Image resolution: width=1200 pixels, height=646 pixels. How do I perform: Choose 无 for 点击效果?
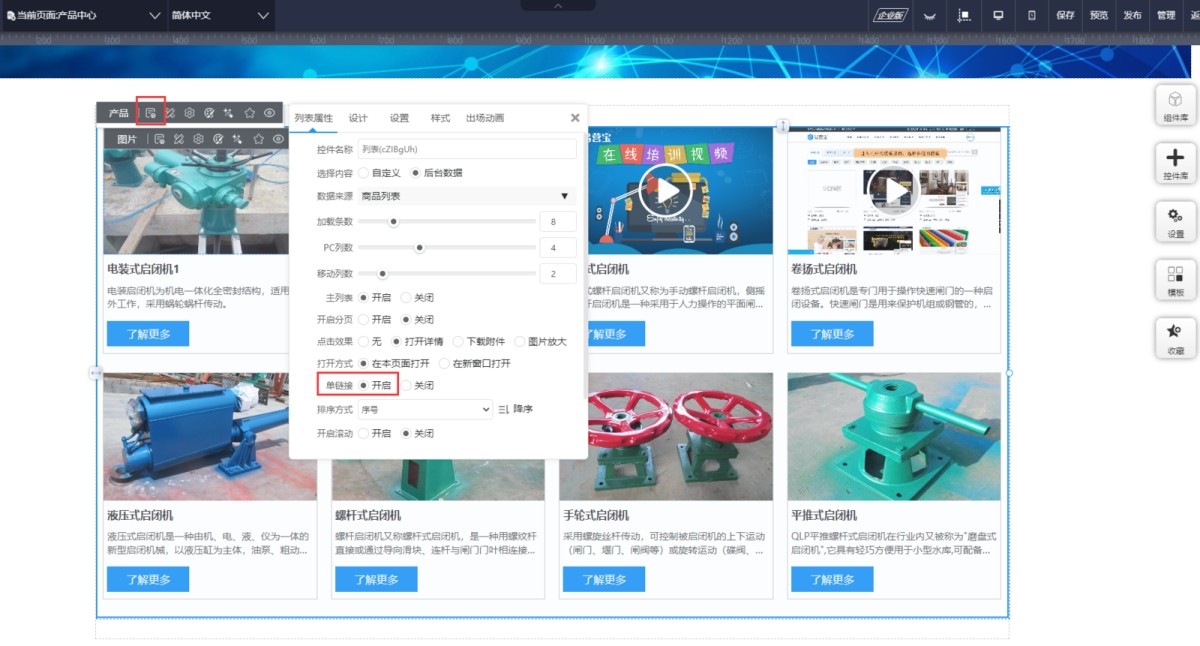[364, 342]
